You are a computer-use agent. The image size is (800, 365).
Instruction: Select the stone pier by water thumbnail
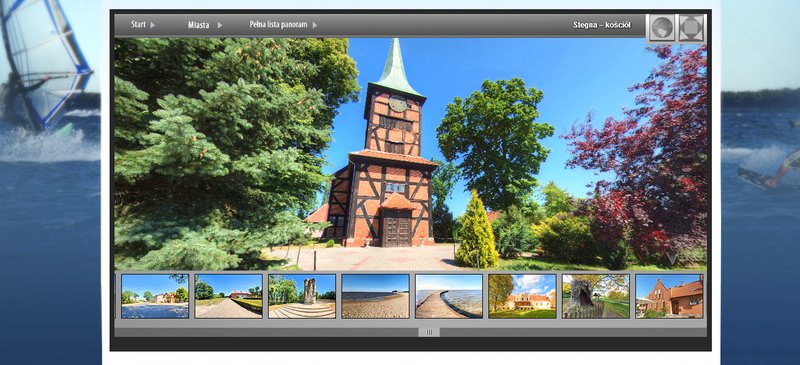point(449,296)
